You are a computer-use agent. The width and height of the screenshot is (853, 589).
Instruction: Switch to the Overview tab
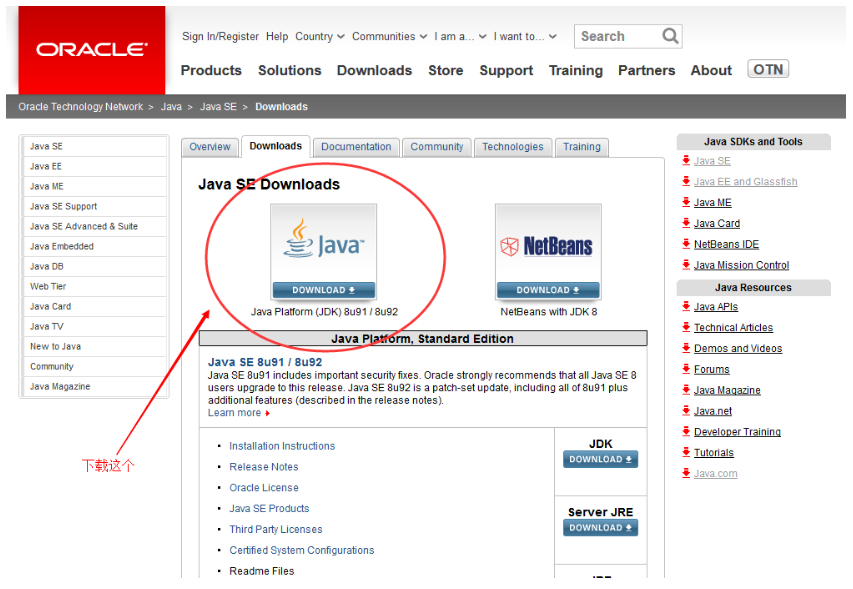pos(209,147)
